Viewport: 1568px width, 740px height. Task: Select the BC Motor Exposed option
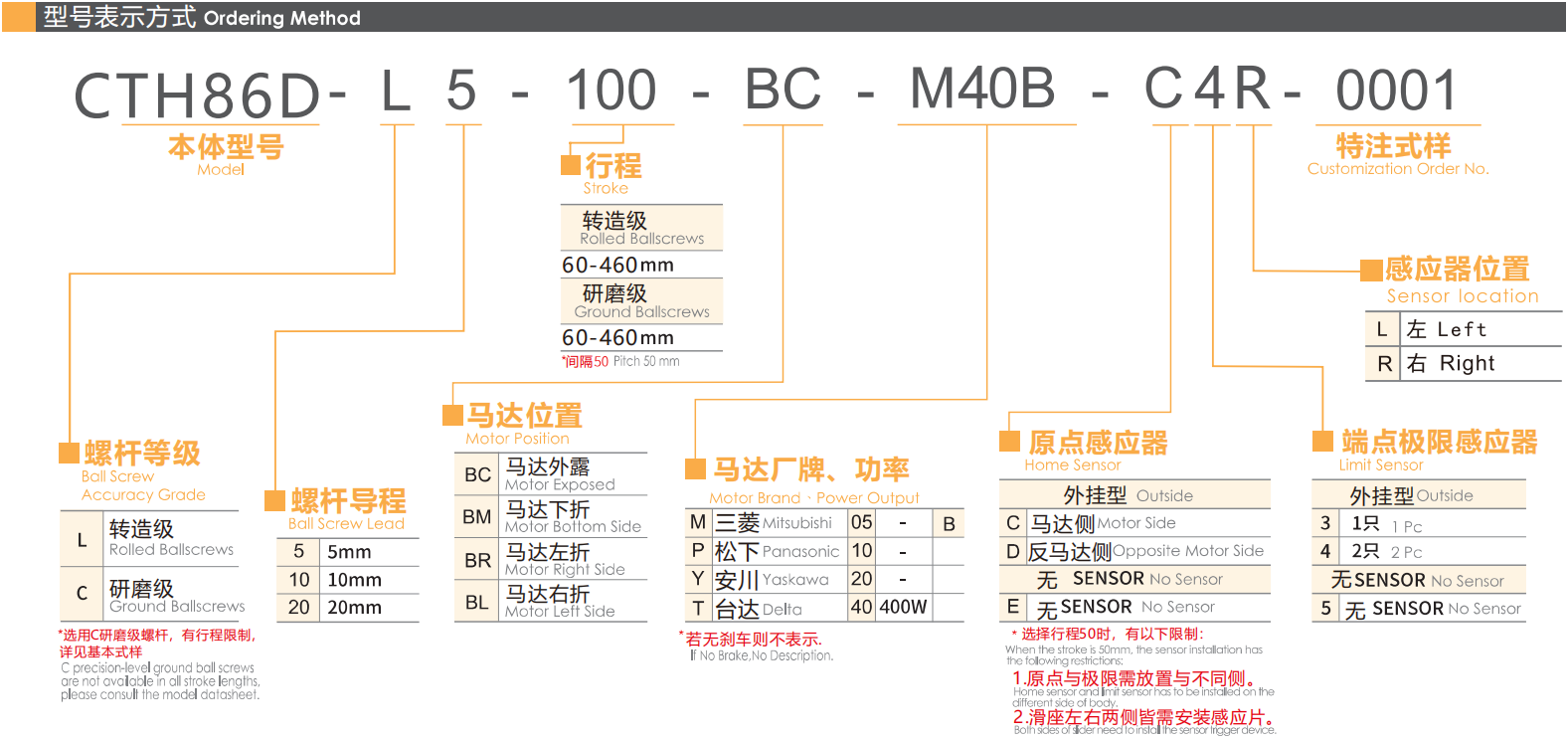coord(550,474)
